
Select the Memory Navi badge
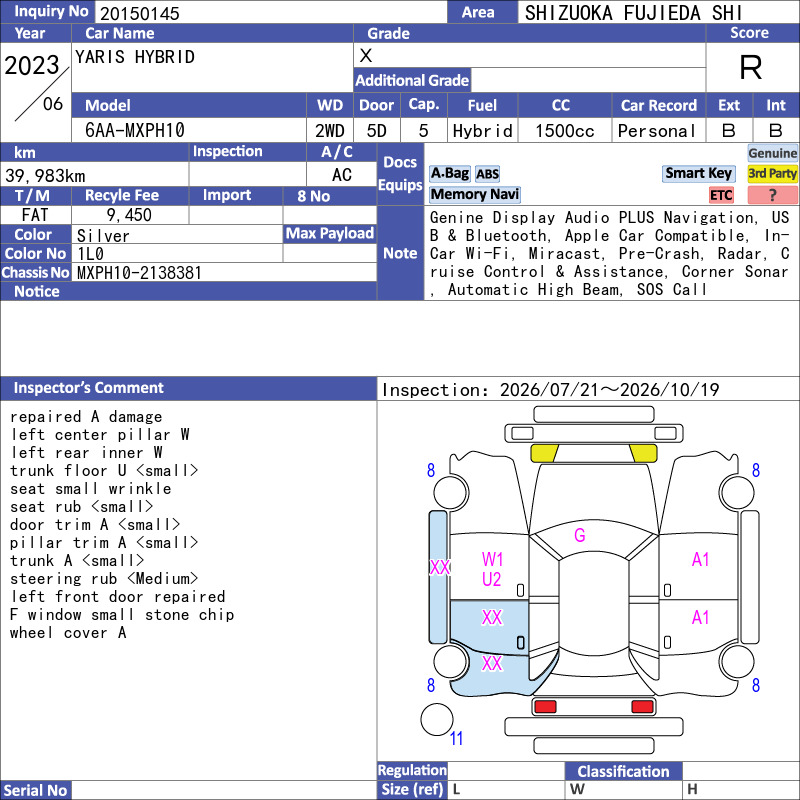pyautogui.click(x=474, y=194)
